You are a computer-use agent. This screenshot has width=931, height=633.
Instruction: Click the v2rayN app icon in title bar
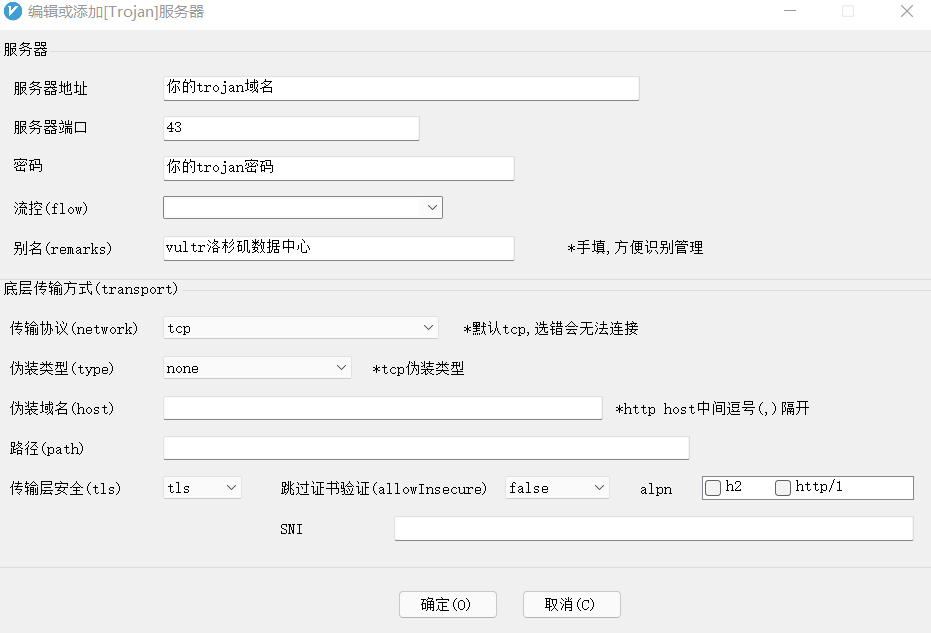pyautogui.click(x=12, y=11)
